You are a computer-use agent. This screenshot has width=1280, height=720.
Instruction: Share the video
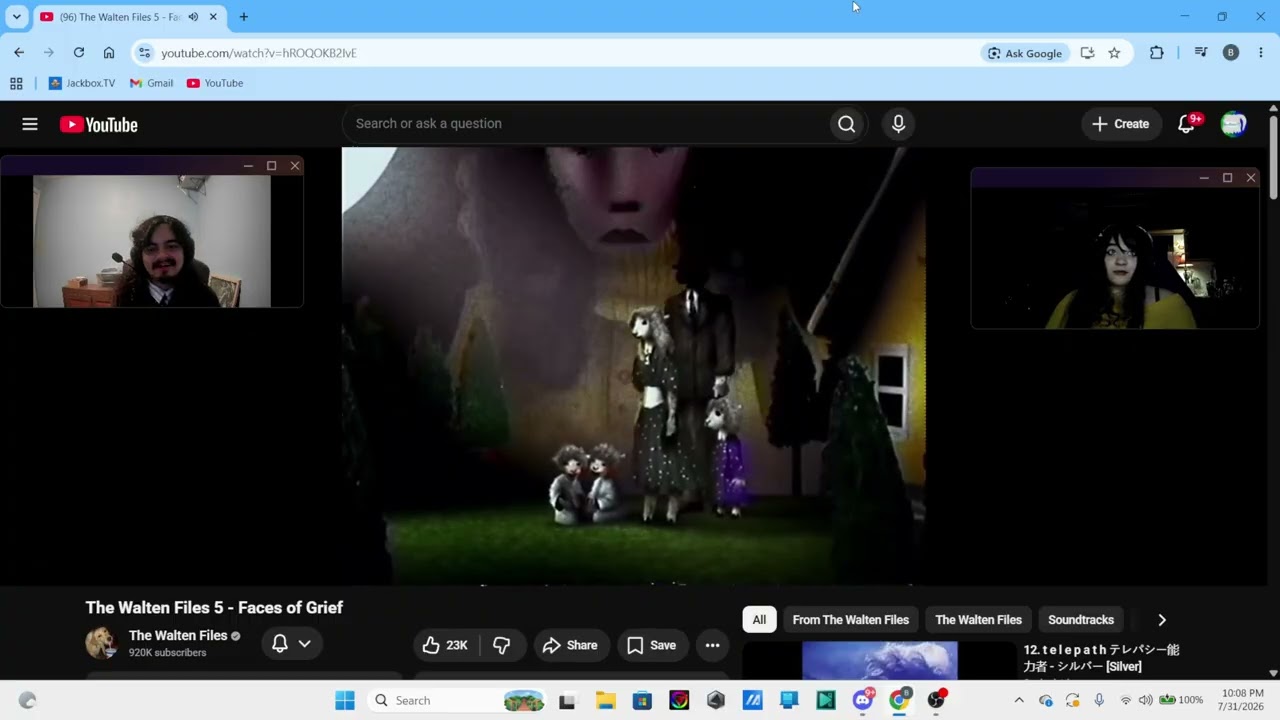570,645
